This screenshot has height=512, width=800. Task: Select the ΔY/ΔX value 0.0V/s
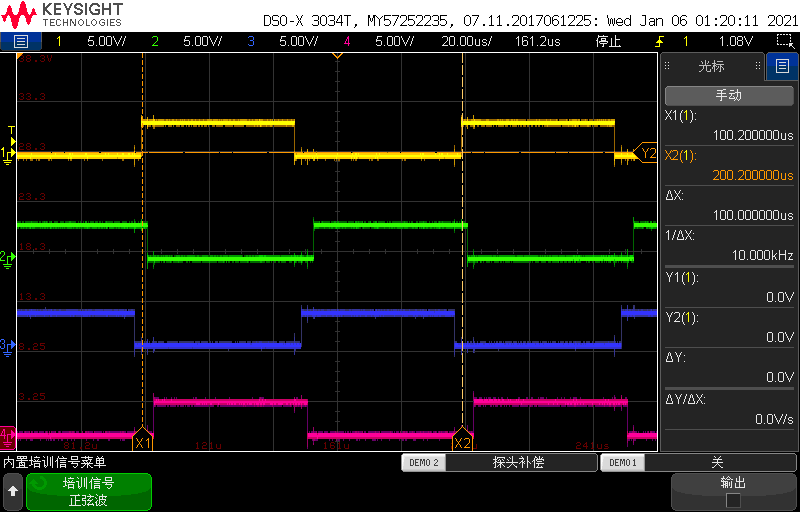774,419
